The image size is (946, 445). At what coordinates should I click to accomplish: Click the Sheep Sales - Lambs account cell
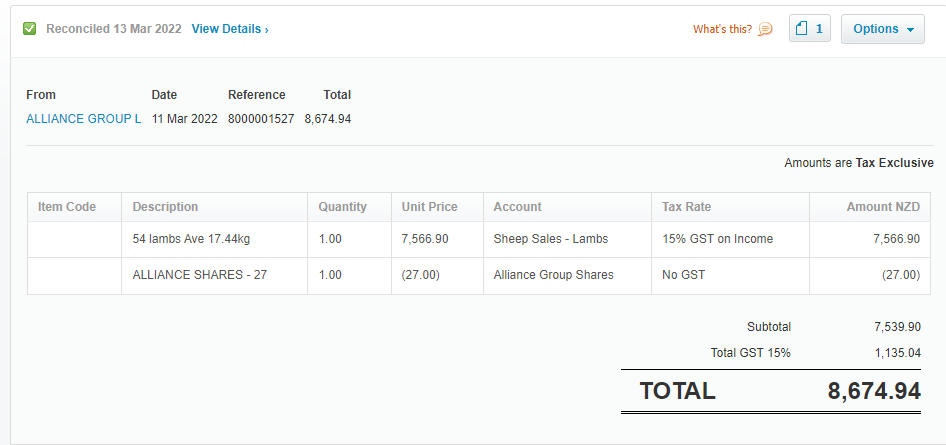click(x=567, y=239)
